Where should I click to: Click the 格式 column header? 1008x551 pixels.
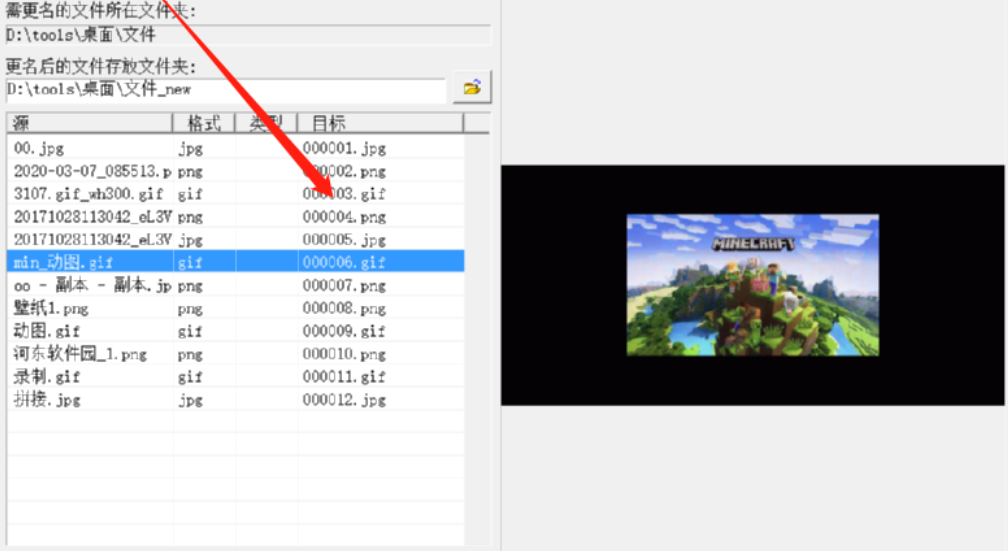tap(204, 123)
